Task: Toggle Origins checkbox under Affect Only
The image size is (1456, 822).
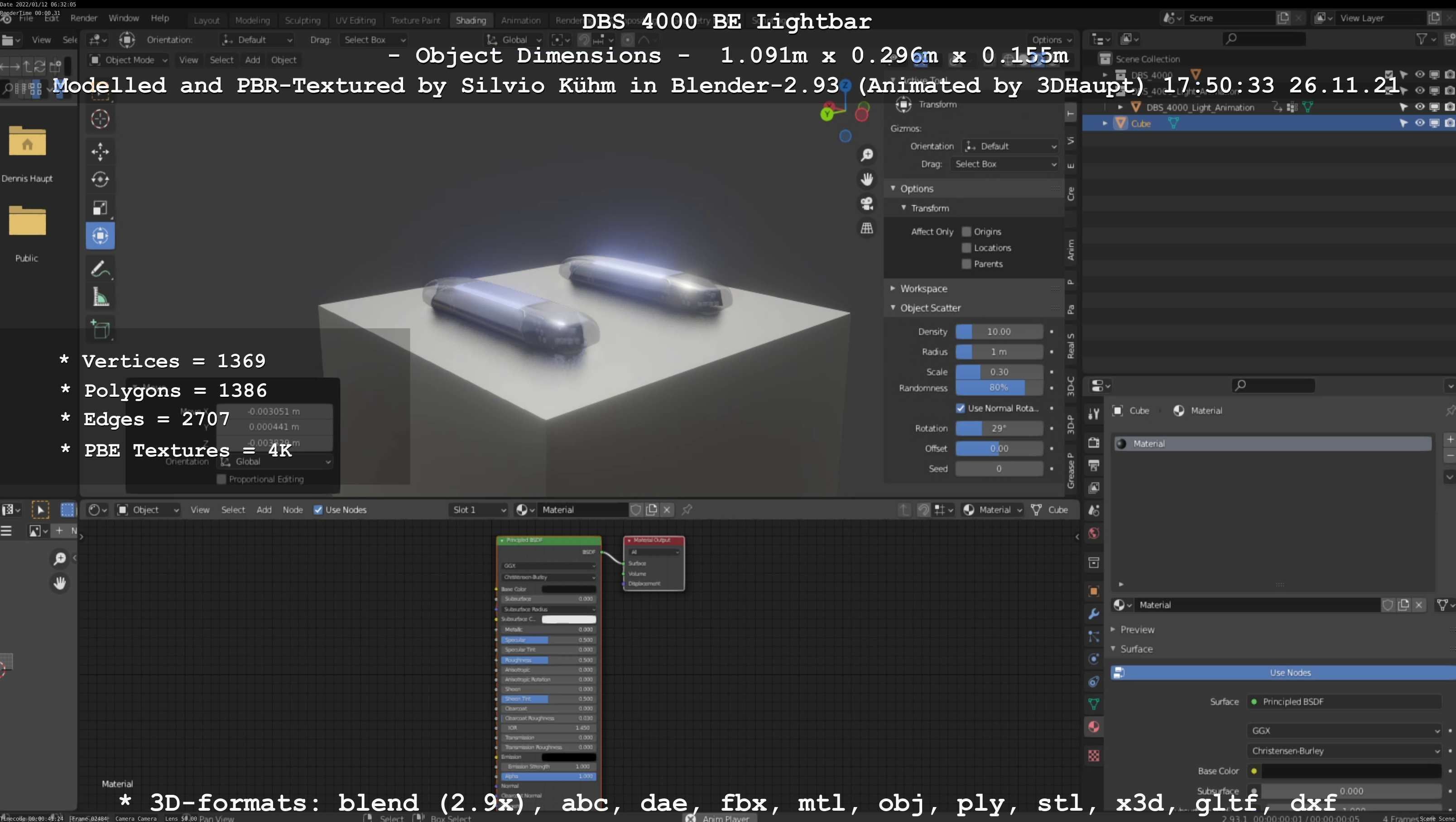Action: (x=966, y=232)
